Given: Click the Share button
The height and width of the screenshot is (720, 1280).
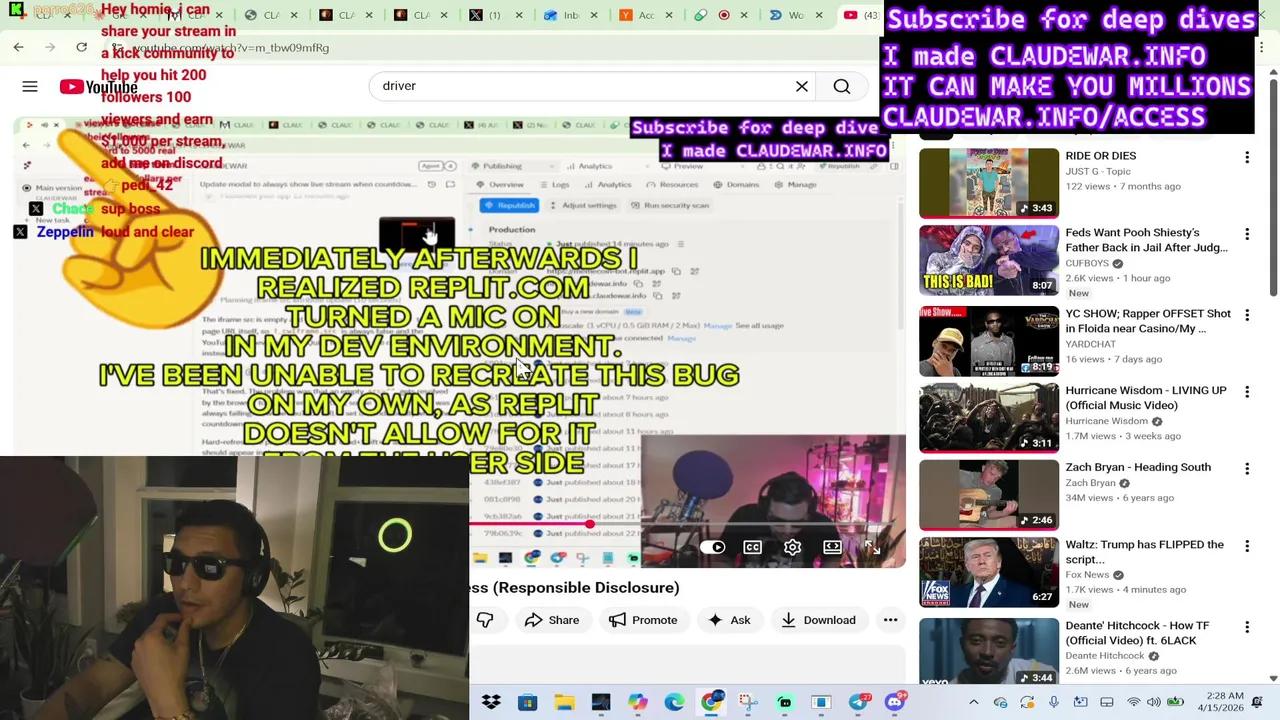Looking at the screenshot, I should click(x=552, y=620).
